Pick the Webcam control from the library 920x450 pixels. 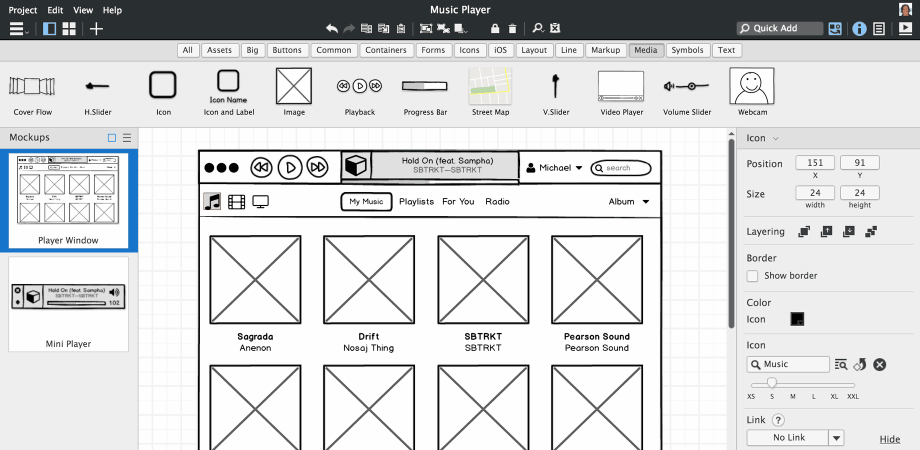point(752,92)
